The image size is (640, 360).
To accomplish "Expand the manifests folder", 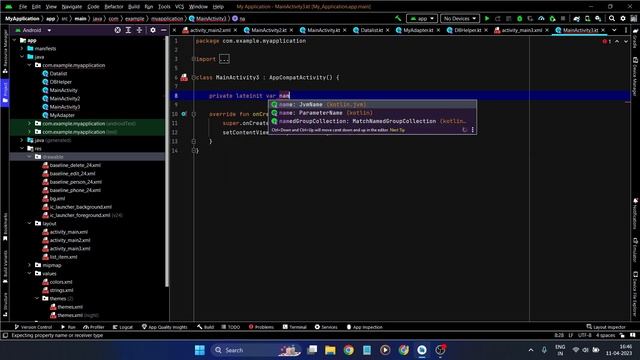I will tap(22, 49).
